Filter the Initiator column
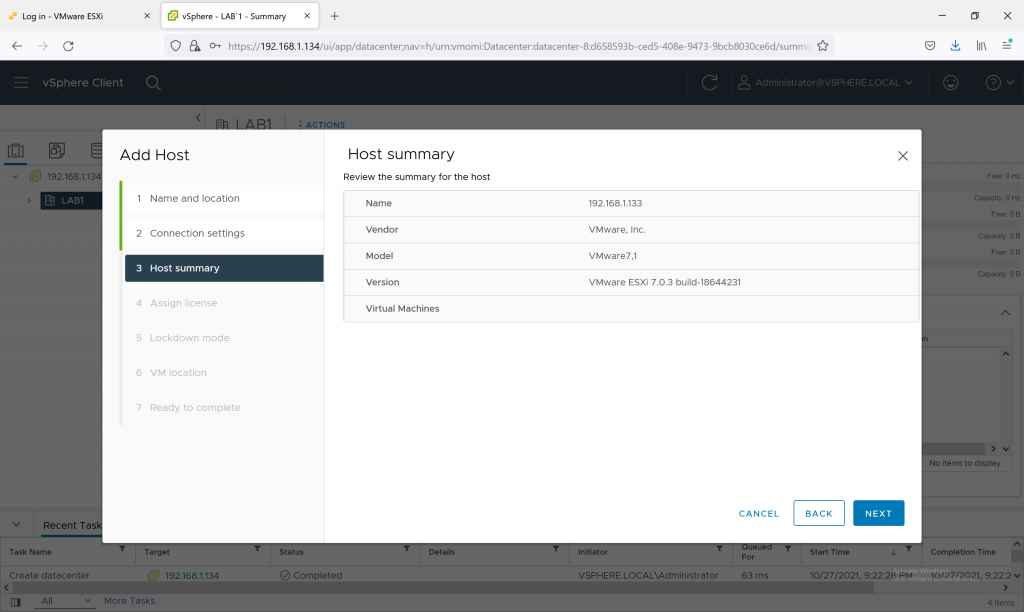 719,549
